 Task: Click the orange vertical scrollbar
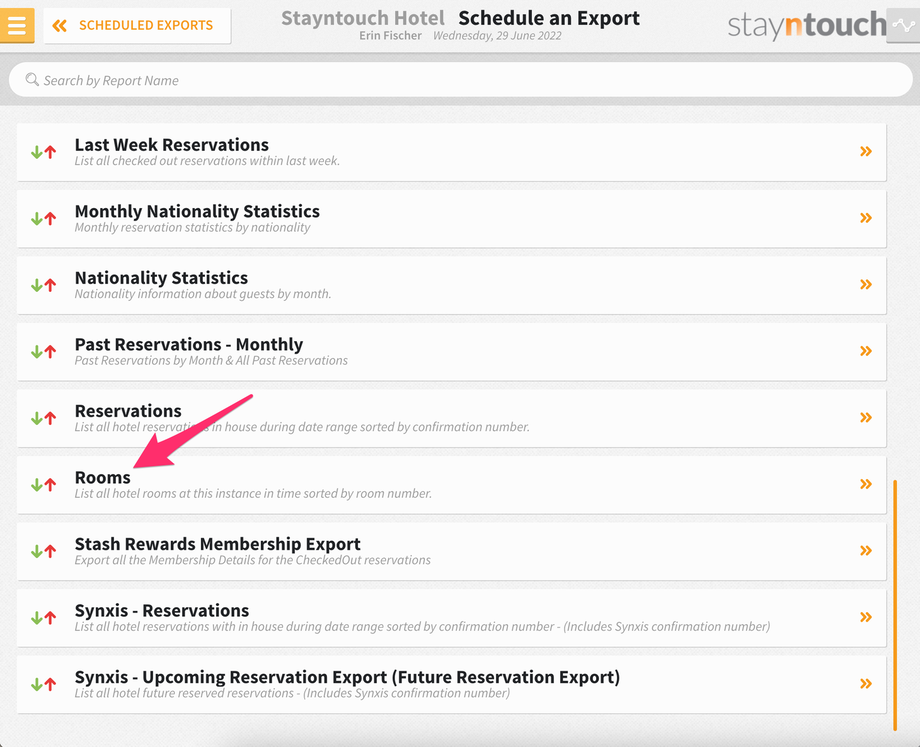(x=895, y=605)
